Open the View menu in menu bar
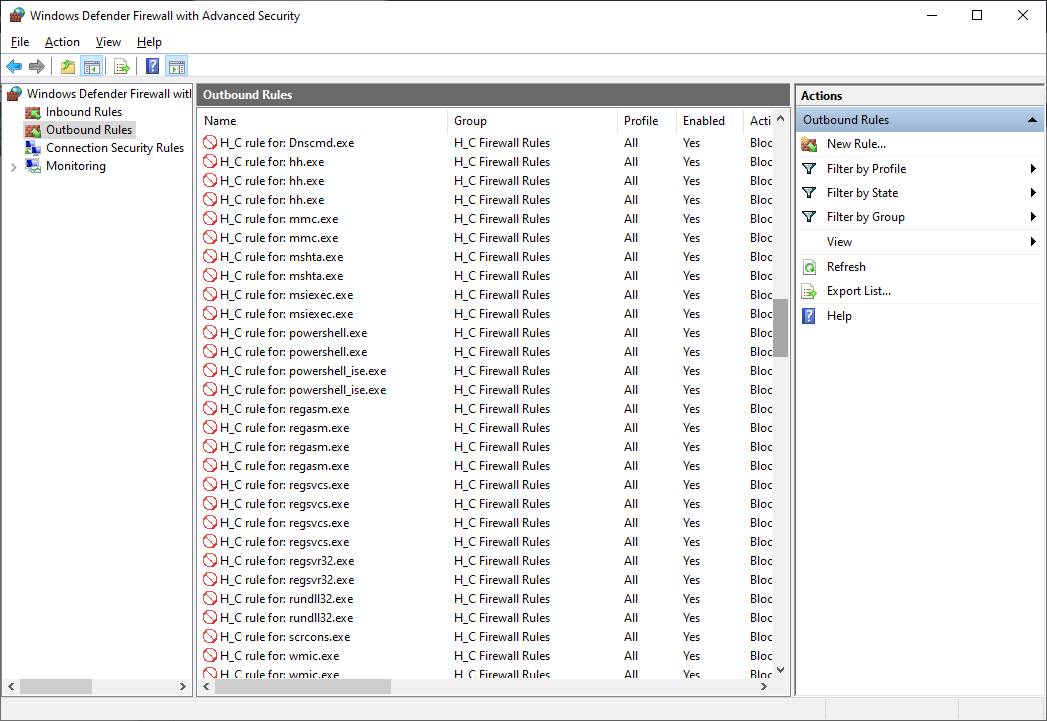The image size is (1047, 721). [x=108, y=42]
